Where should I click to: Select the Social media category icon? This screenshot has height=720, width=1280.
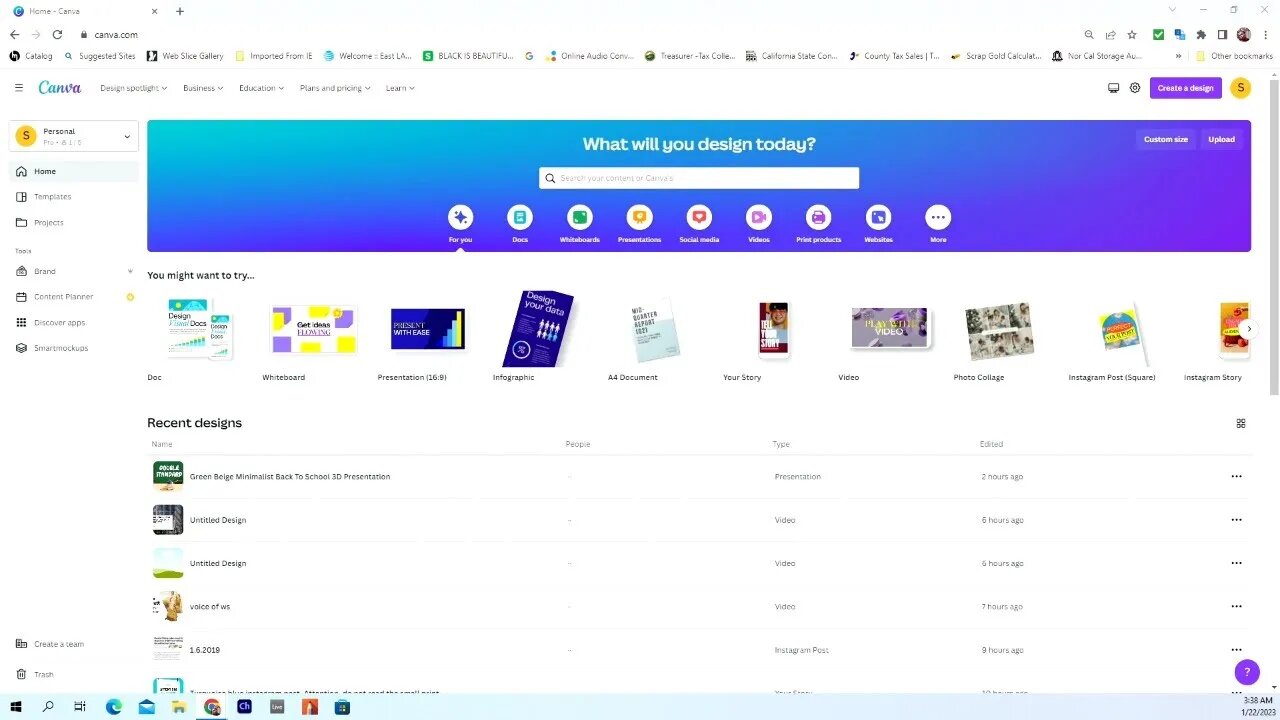click(x=699, y=217)
